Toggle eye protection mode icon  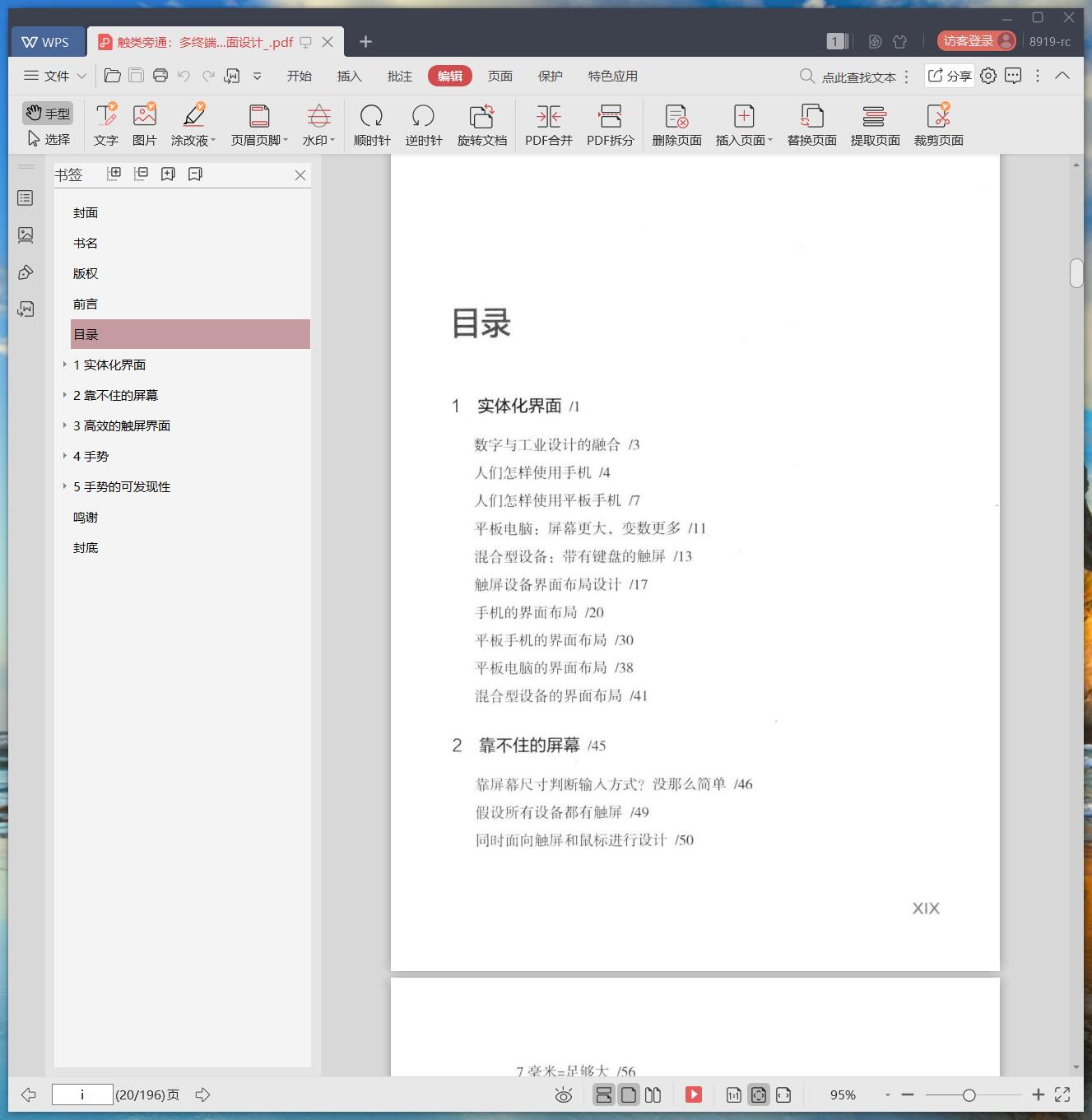pyautogui.click(x=564, y=1094)
